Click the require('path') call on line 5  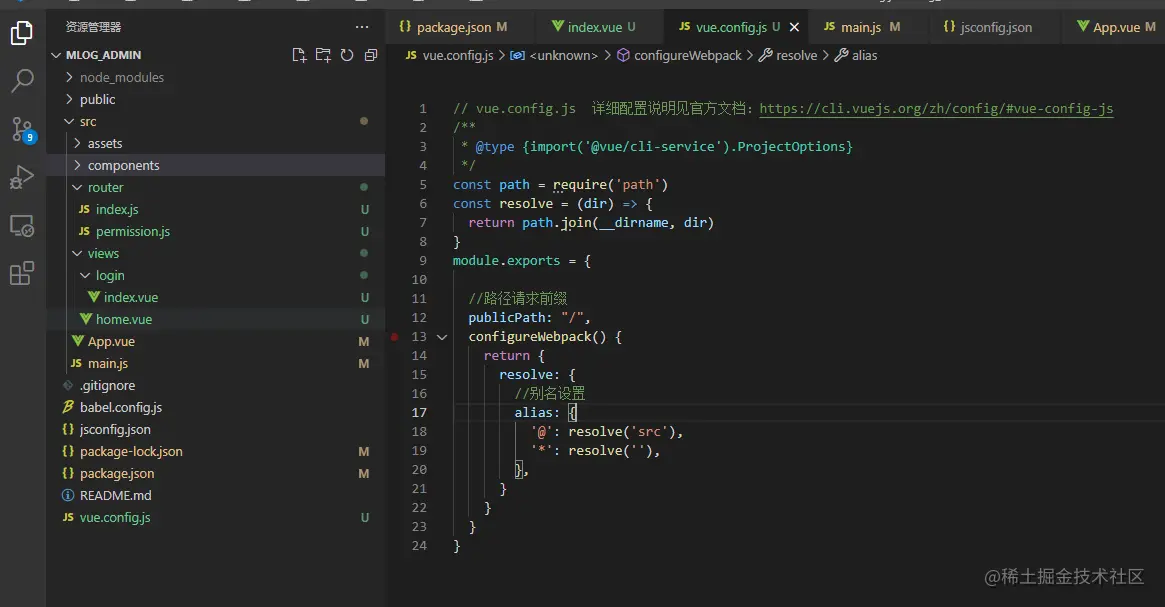[610, 184]
